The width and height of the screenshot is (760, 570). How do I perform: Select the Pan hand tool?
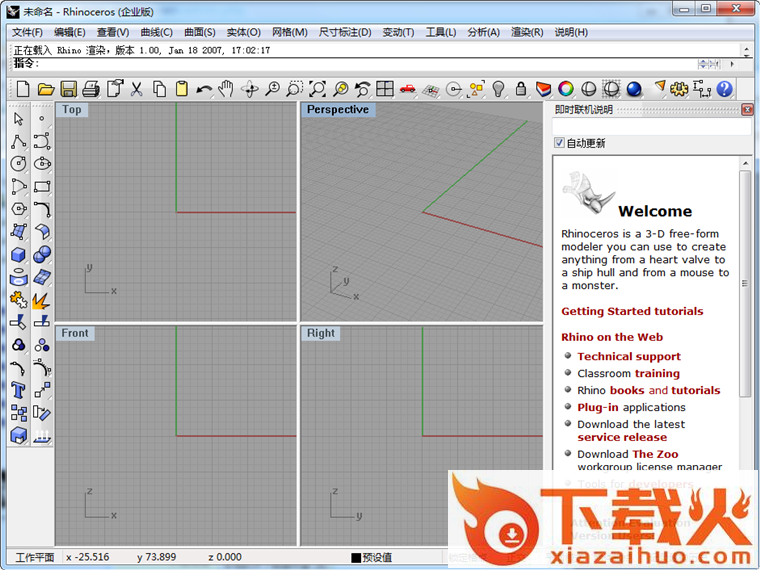(226, 89)
